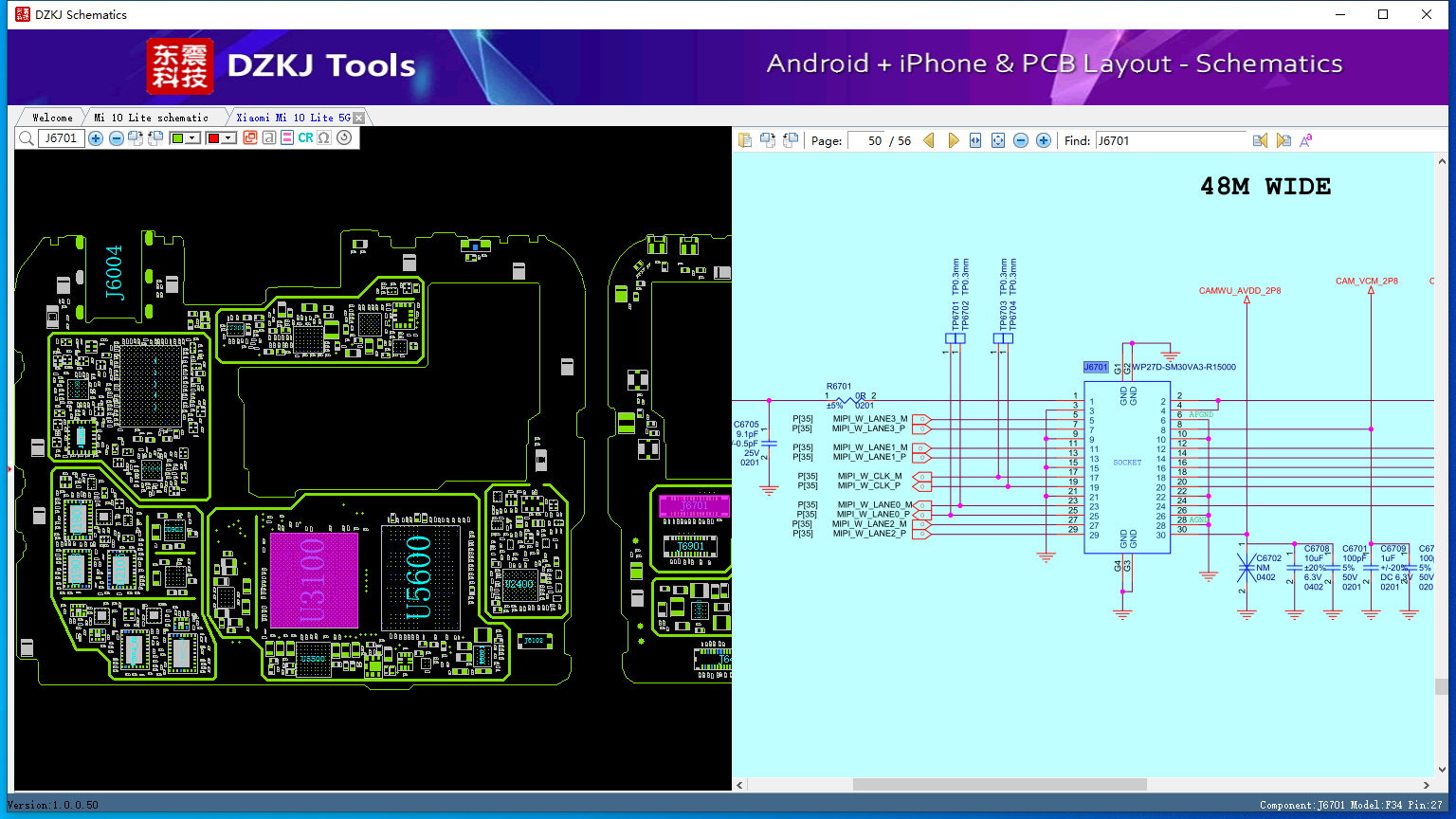Click the MIPI_W_CLK_M signal label

(x=869, y=477)
